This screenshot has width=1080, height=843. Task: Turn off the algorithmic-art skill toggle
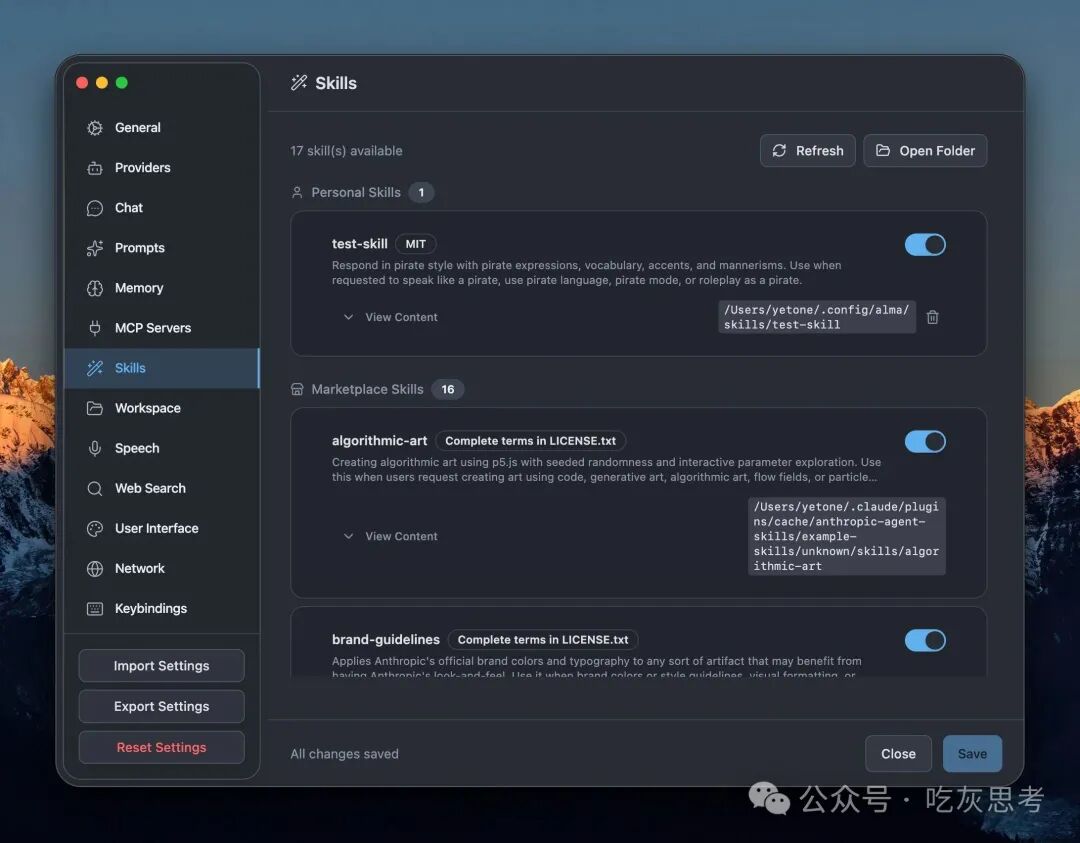(x=925, y=441)
